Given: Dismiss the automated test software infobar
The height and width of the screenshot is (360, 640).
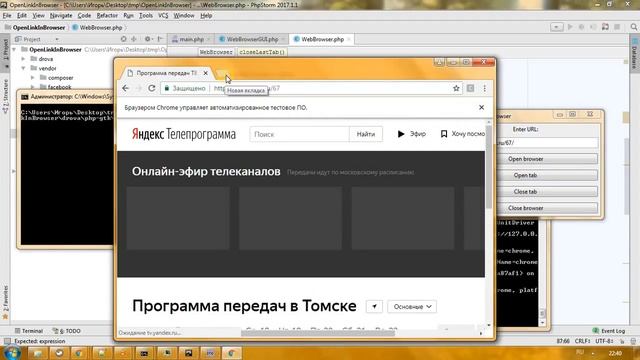Looking at the screenshot, I should click(481, 107).
